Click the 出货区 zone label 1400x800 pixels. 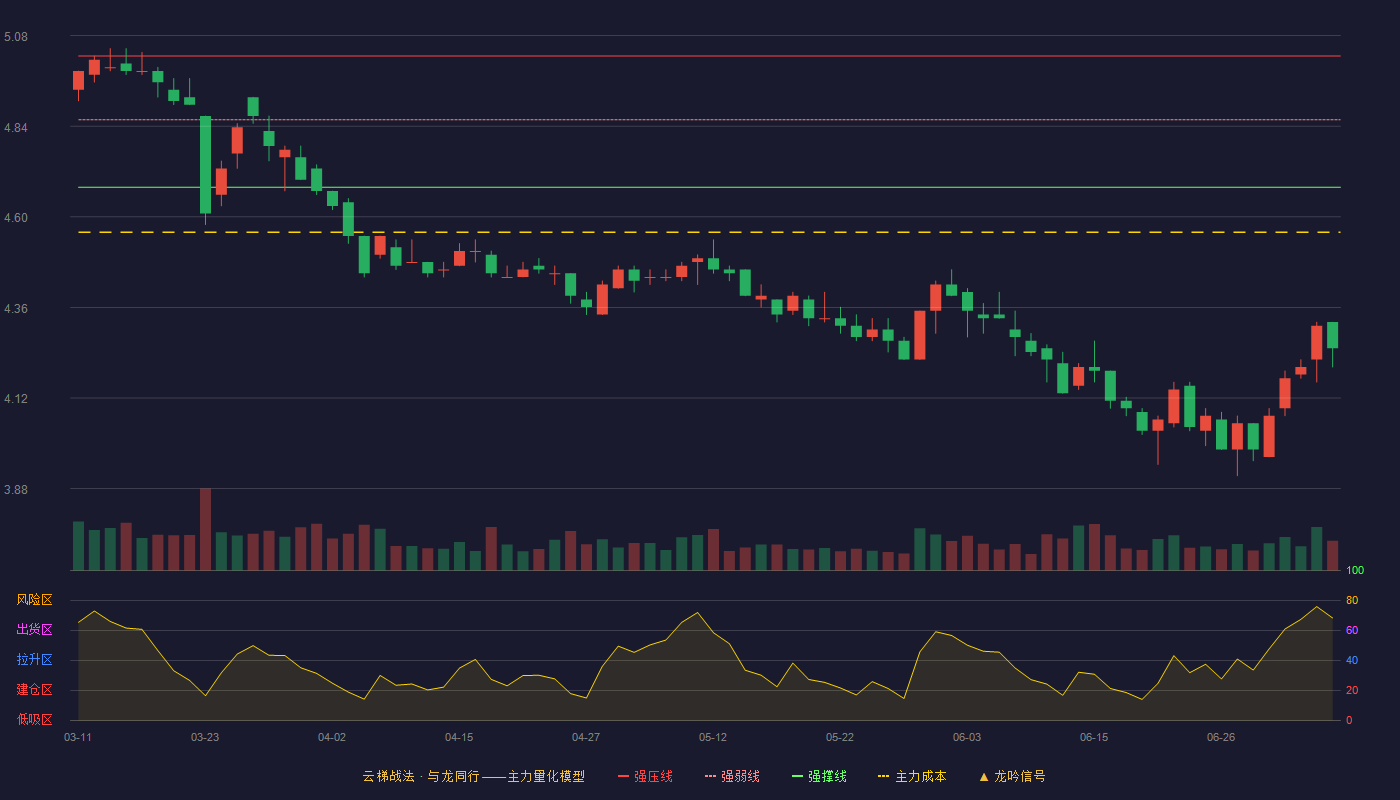click(35, 630)
